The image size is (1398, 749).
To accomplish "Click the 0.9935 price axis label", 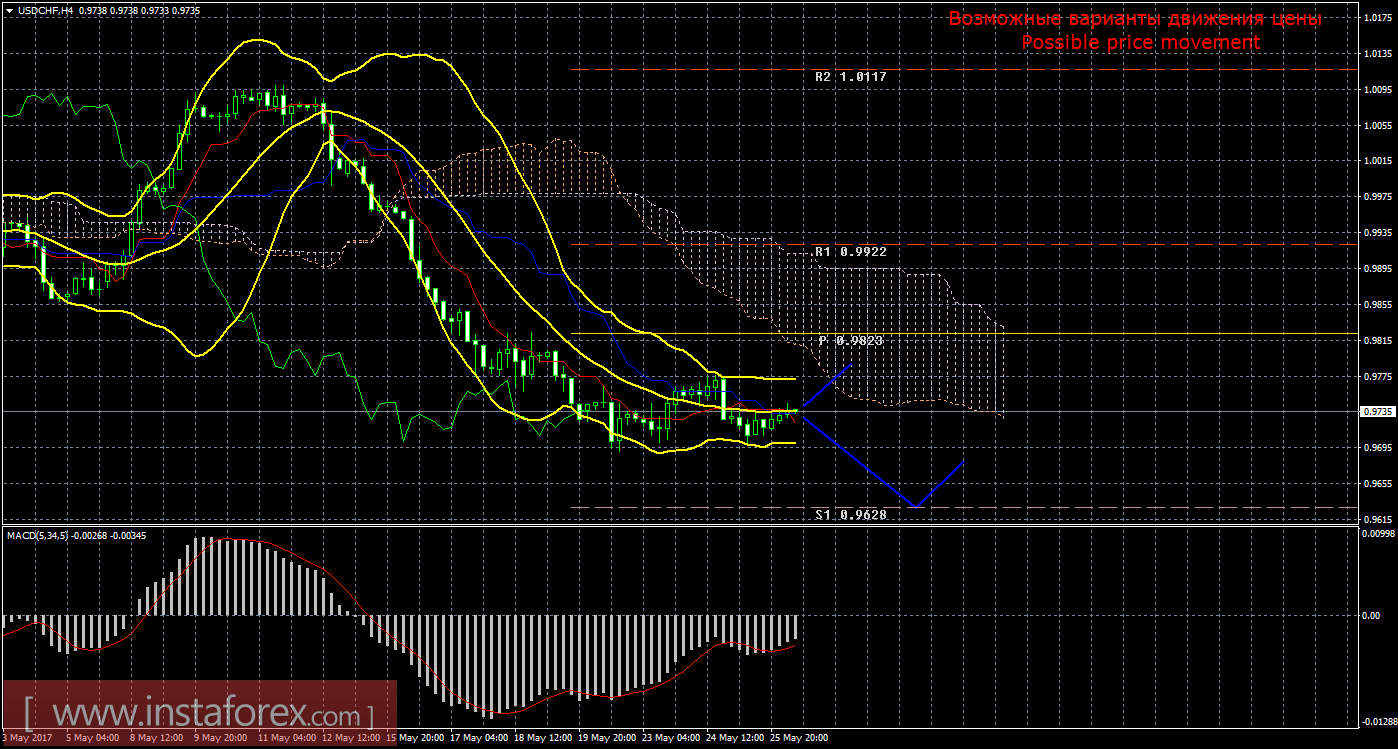I will click(x=1378, y=232).
